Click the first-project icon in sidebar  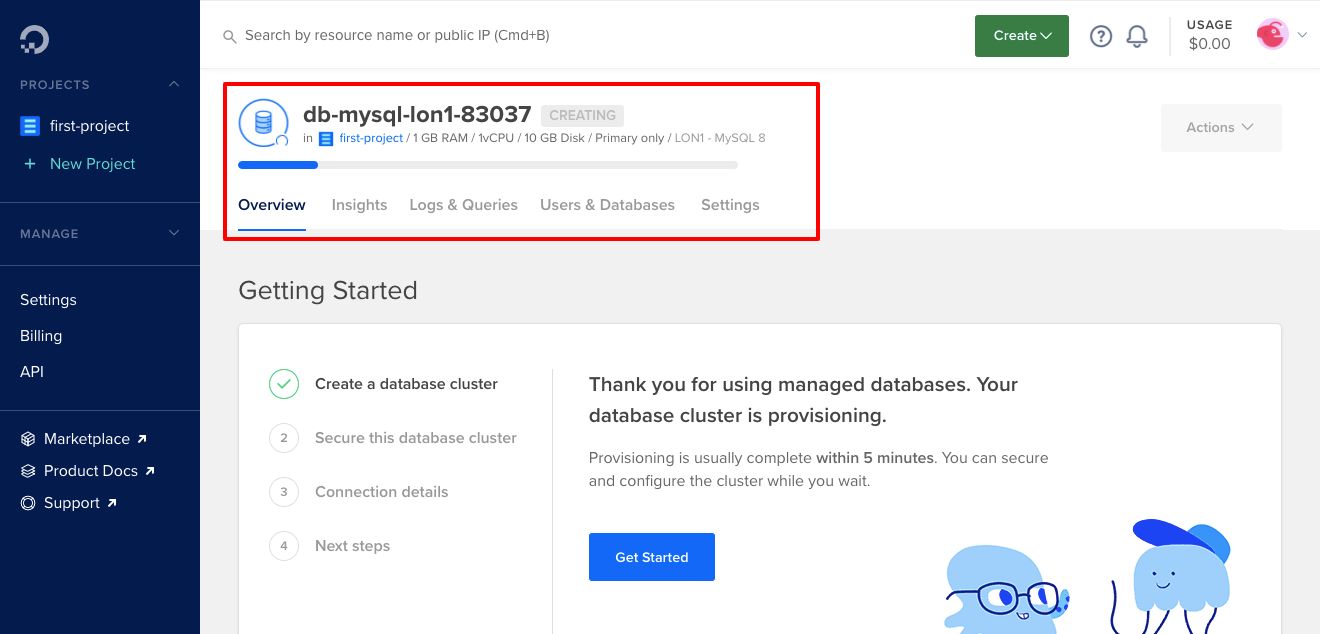[30, 126]
